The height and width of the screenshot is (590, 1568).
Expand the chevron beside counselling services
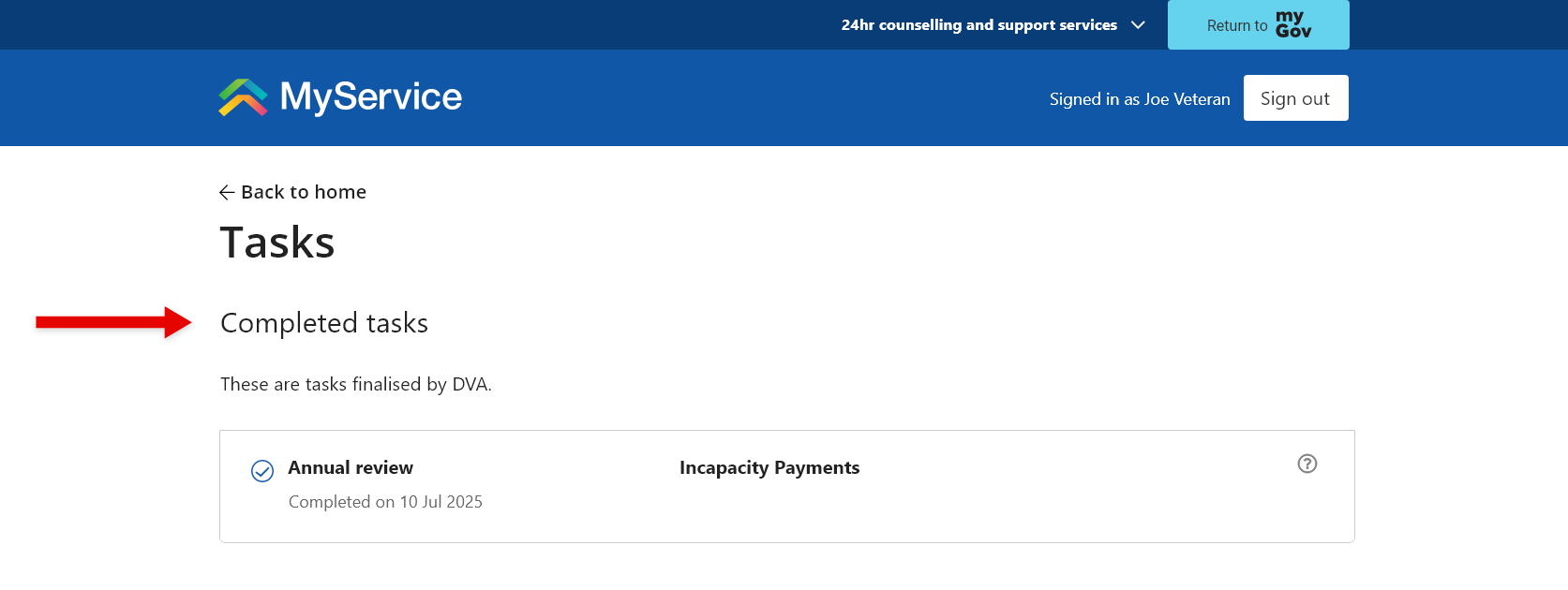(x=1138, y=25)
